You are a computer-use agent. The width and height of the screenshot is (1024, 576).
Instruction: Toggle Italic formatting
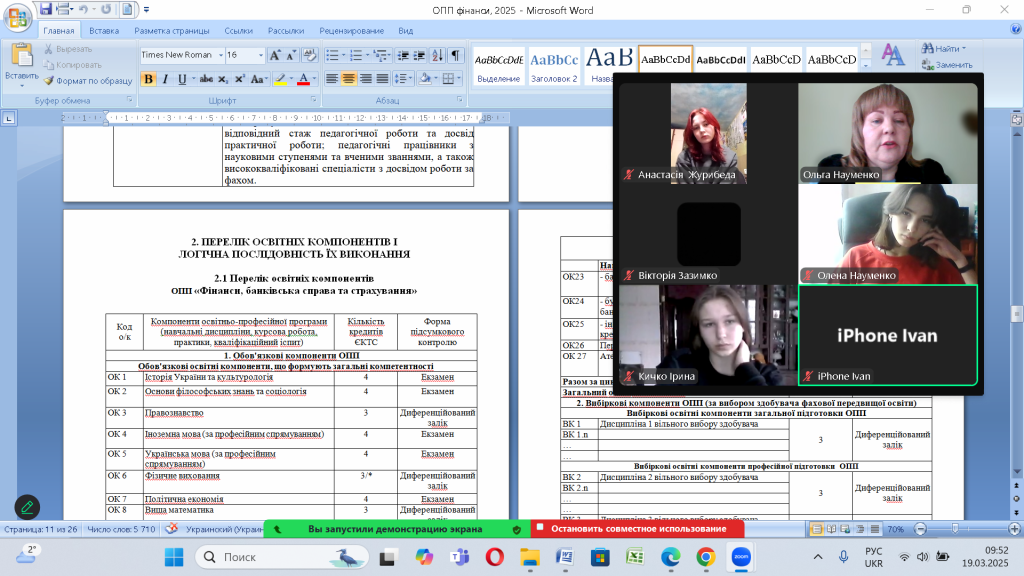(x=165, y=79)
